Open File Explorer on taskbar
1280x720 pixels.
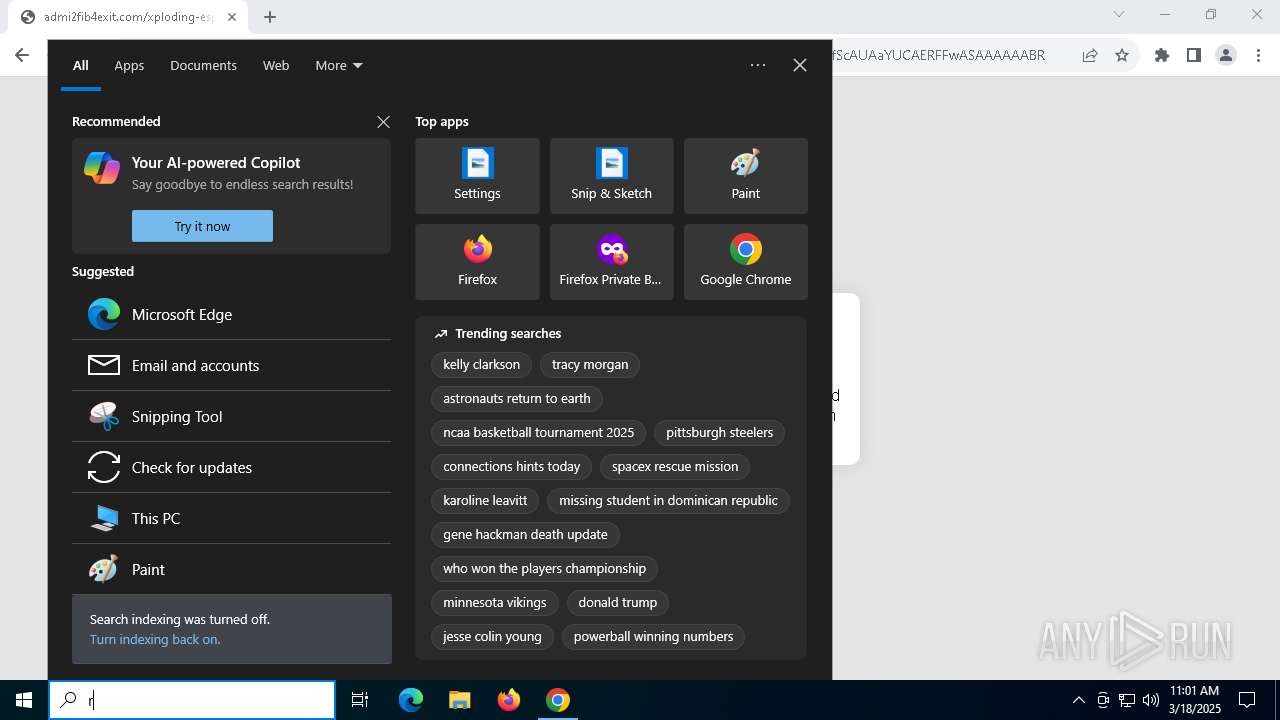pos(459,700)
